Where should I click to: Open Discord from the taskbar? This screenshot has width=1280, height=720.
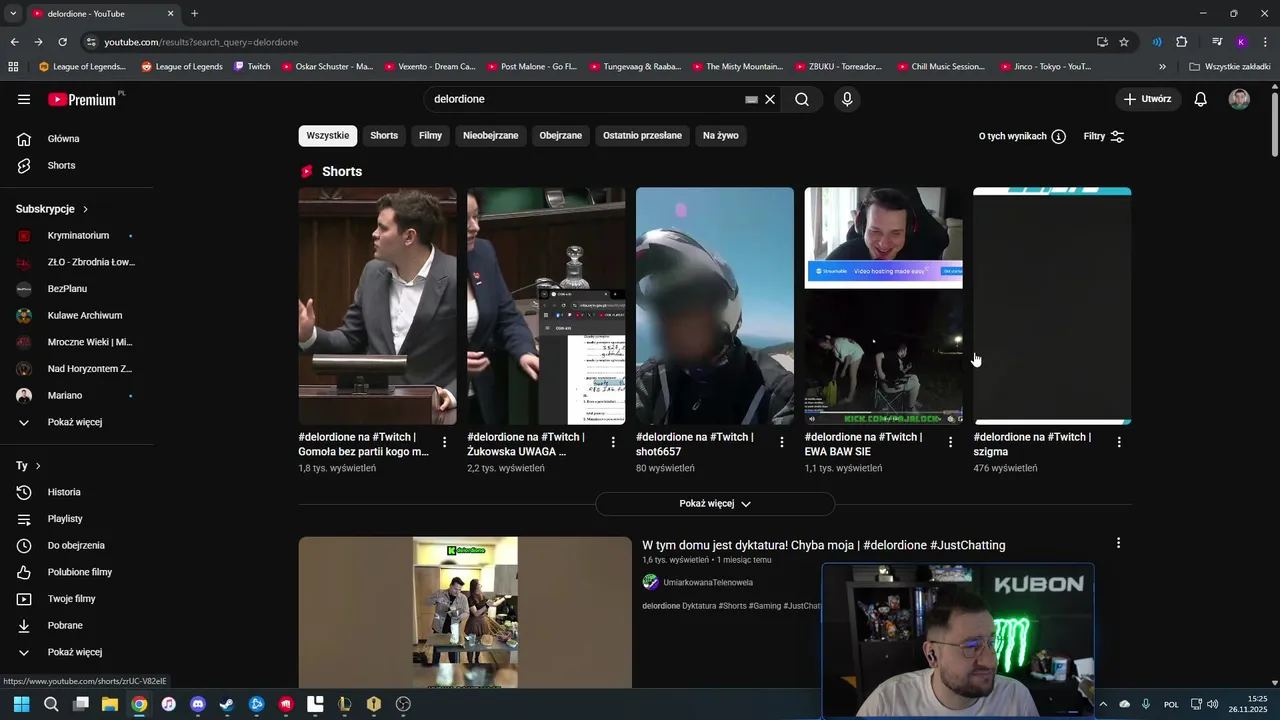pos(198,704)
